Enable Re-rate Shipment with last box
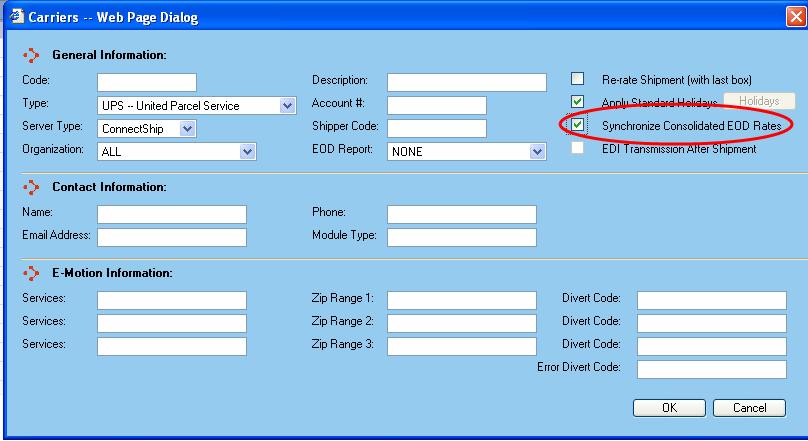 (577, 79)
